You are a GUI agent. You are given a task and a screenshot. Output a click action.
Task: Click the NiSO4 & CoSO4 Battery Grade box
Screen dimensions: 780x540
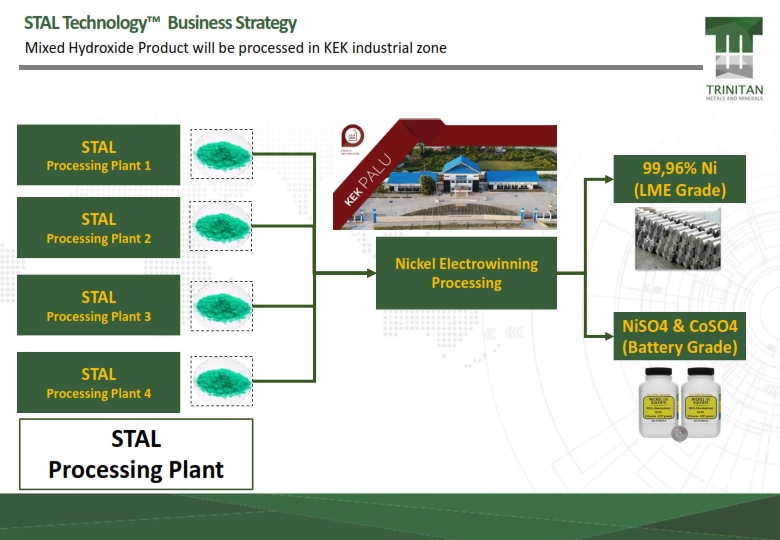pyautogui.click(x=679, y=337)
